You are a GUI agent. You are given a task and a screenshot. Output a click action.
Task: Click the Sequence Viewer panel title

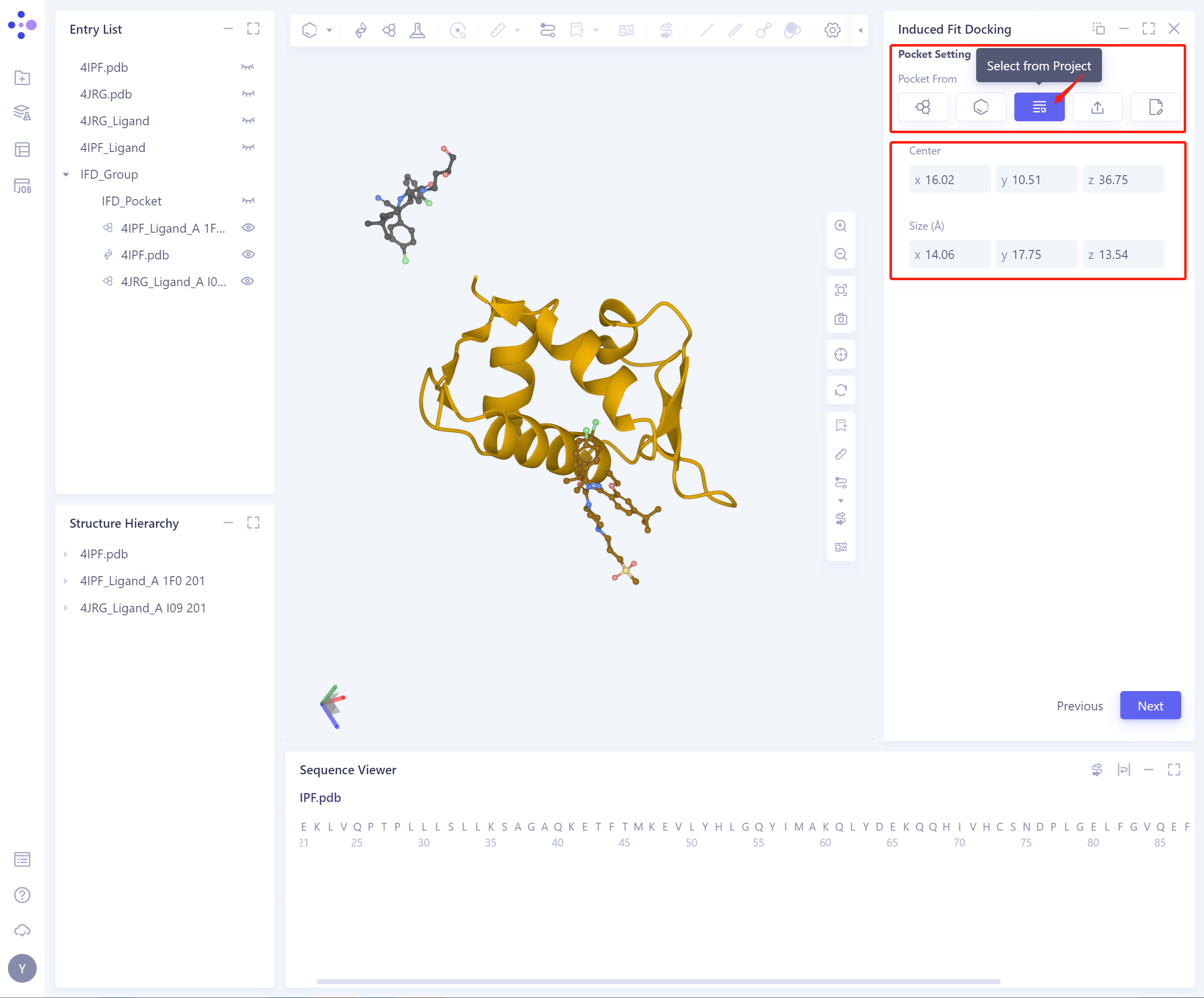pos(348,769)
